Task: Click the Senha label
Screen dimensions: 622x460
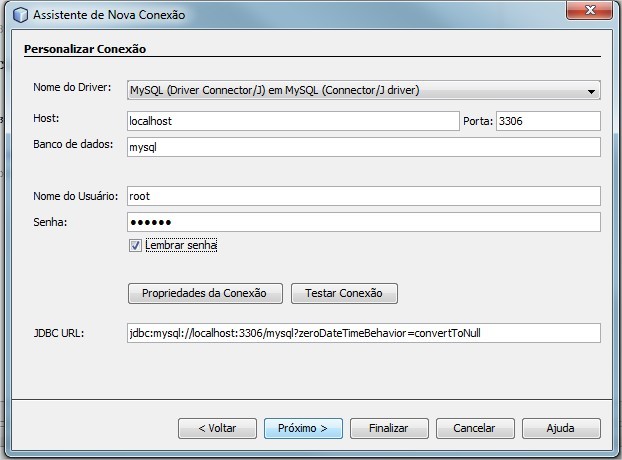Action: pyautogui.click(x=50, y=222)
